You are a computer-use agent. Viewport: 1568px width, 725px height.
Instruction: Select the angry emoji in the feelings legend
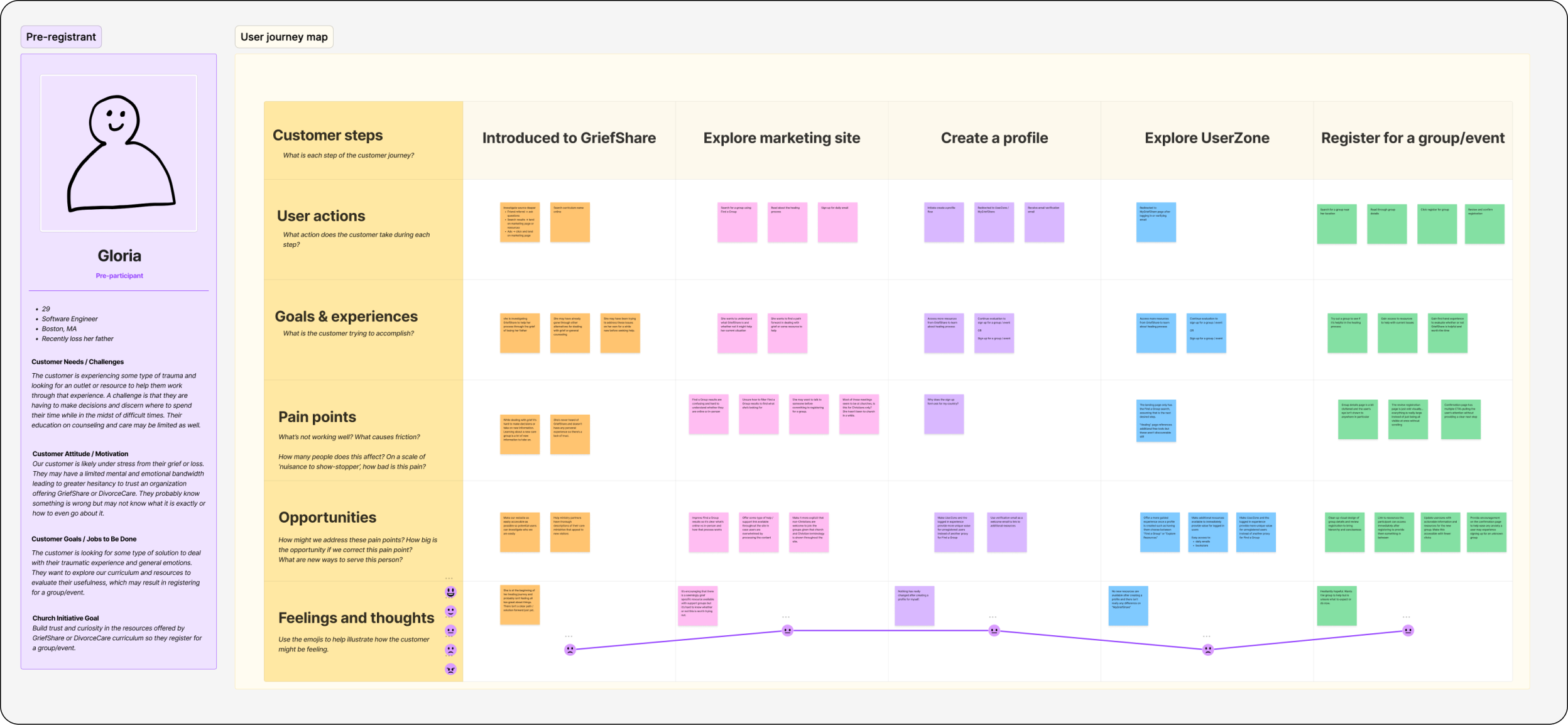click(x=450, y=669)
